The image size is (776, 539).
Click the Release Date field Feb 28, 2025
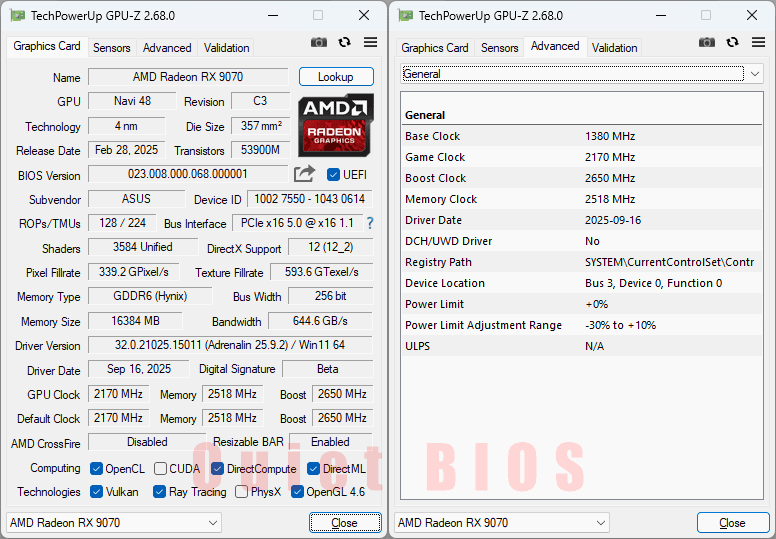click(x=127, y=150)
